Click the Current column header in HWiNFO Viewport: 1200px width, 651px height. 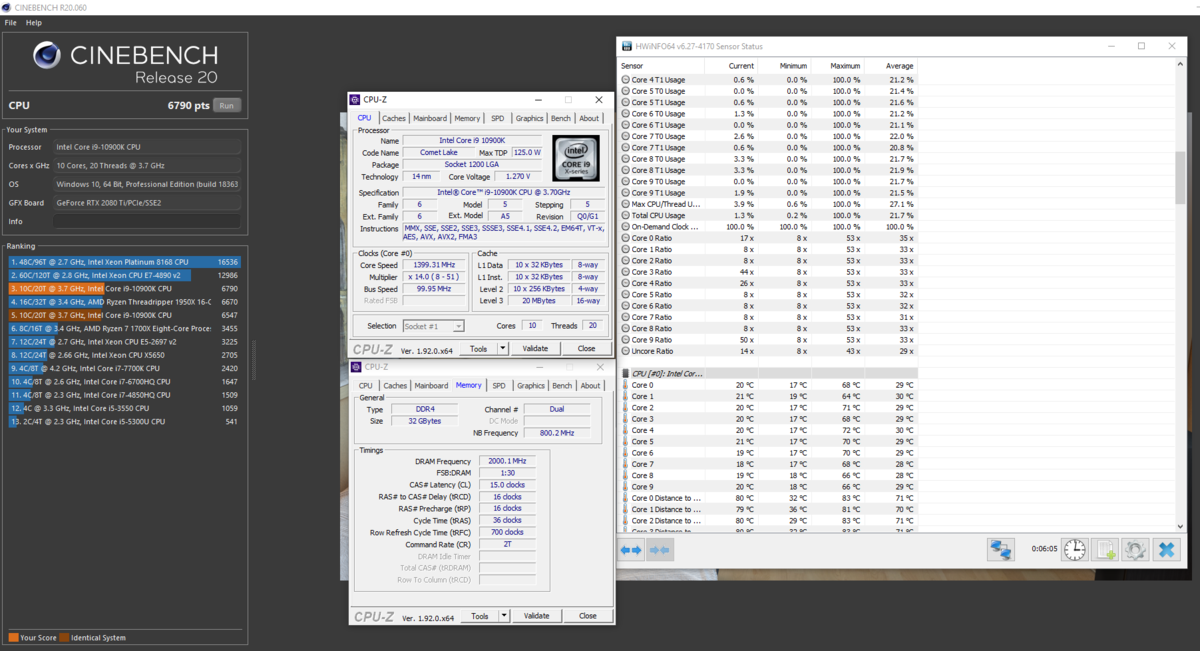pyautogui.click(x=741, y=66)
